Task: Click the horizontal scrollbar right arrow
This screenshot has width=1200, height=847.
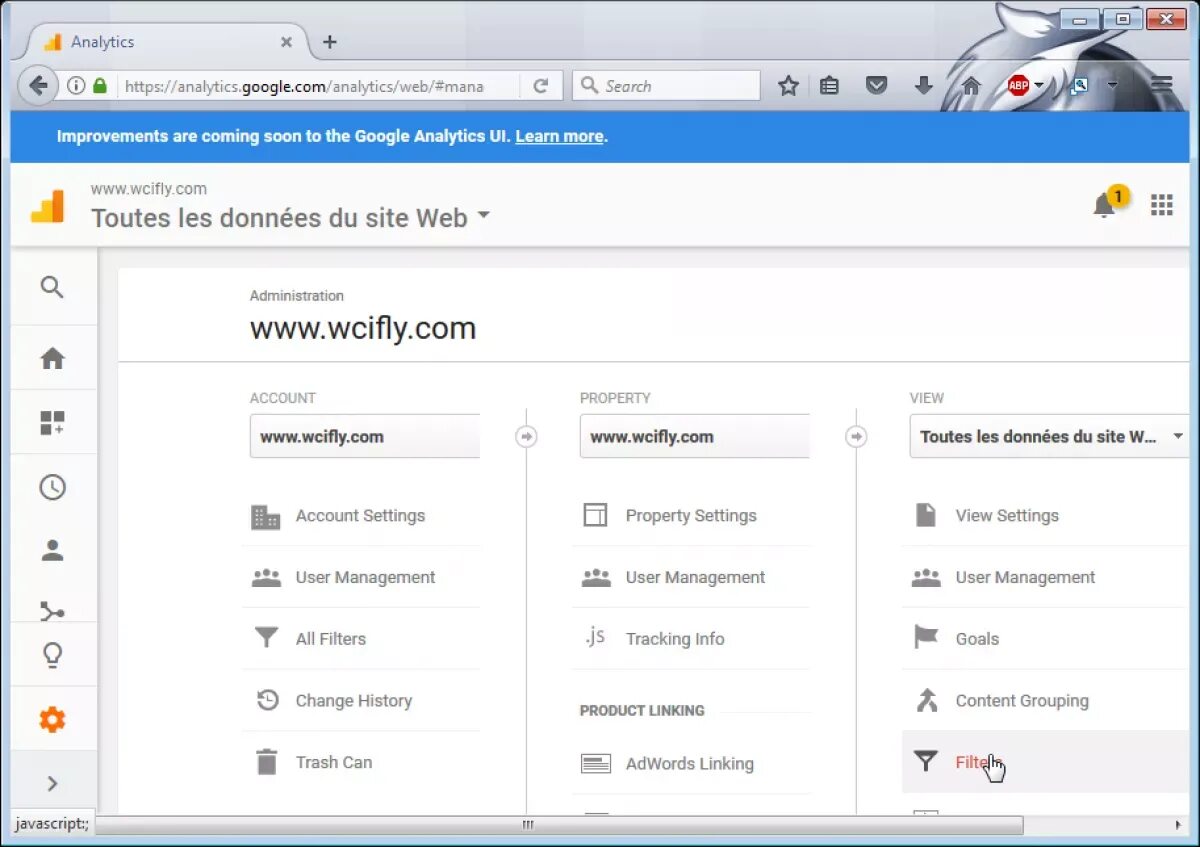Action: click(1178, 825)
